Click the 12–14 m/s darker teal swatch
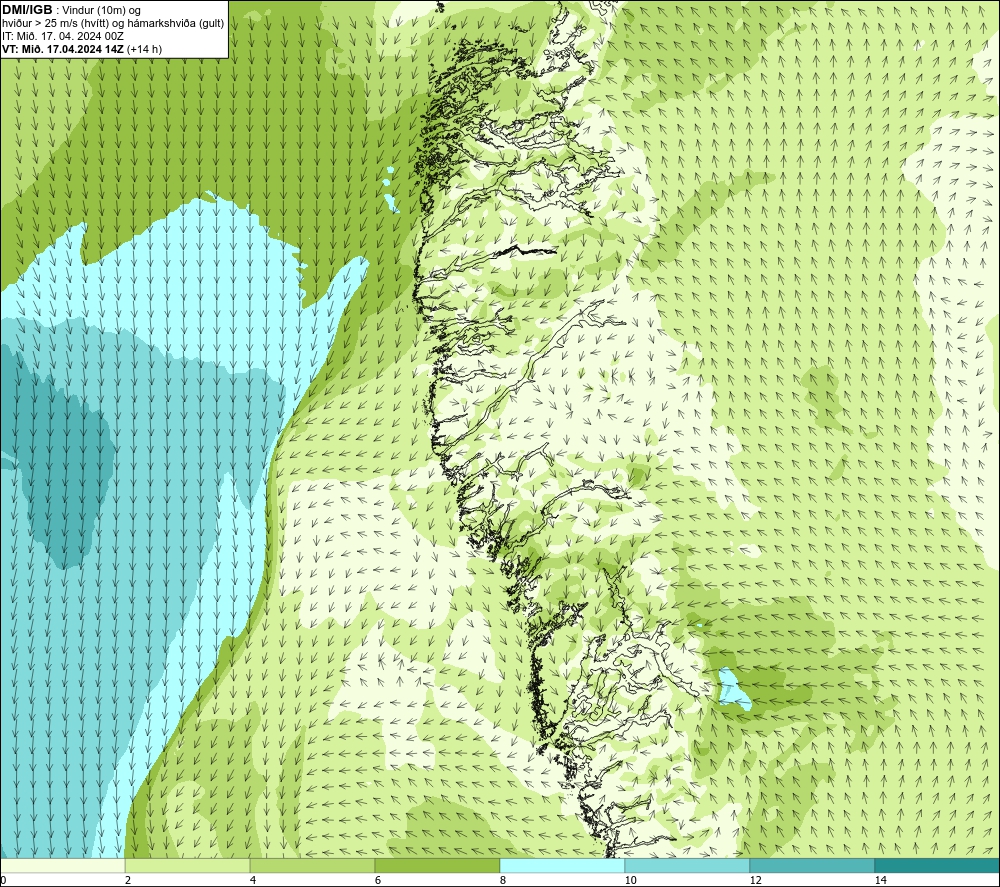The width and height of the screenshot is (1000, 887). [x=812, y=866]
